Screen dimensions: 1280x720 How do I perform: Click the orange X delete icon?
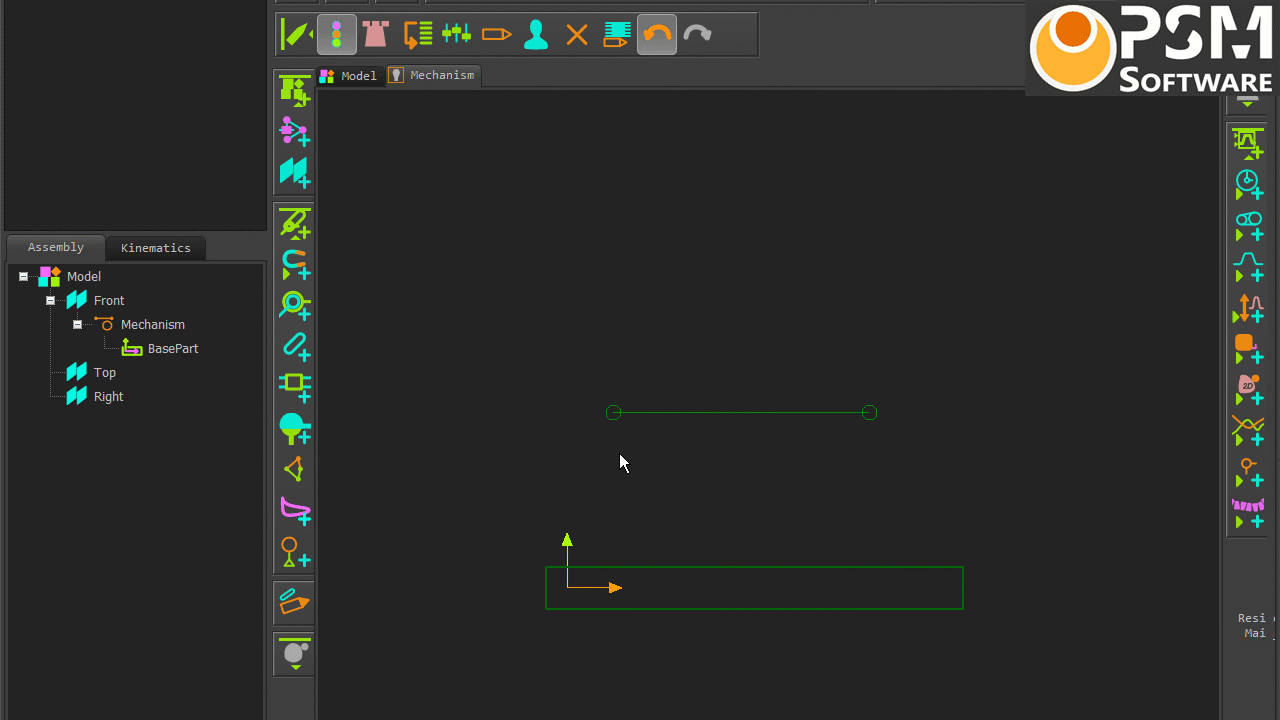coord(577,35)
